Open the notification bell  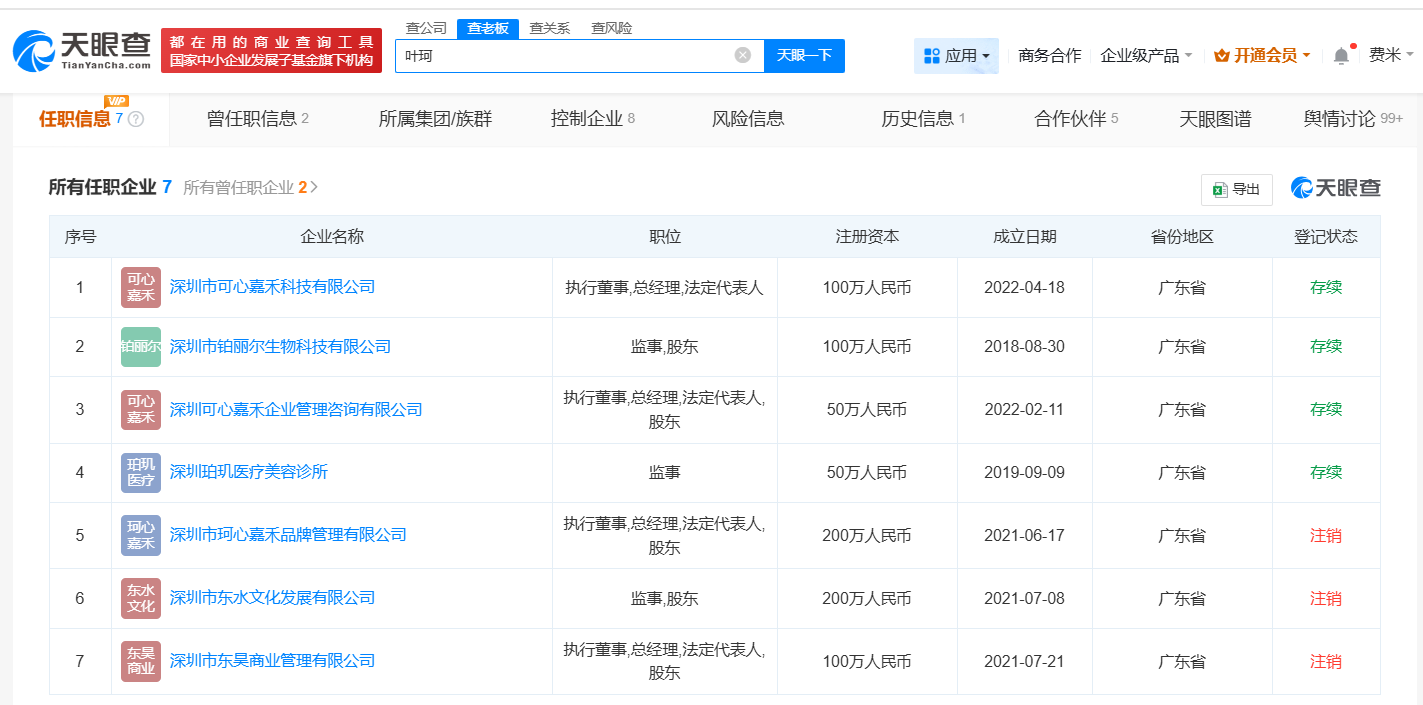1341,56
